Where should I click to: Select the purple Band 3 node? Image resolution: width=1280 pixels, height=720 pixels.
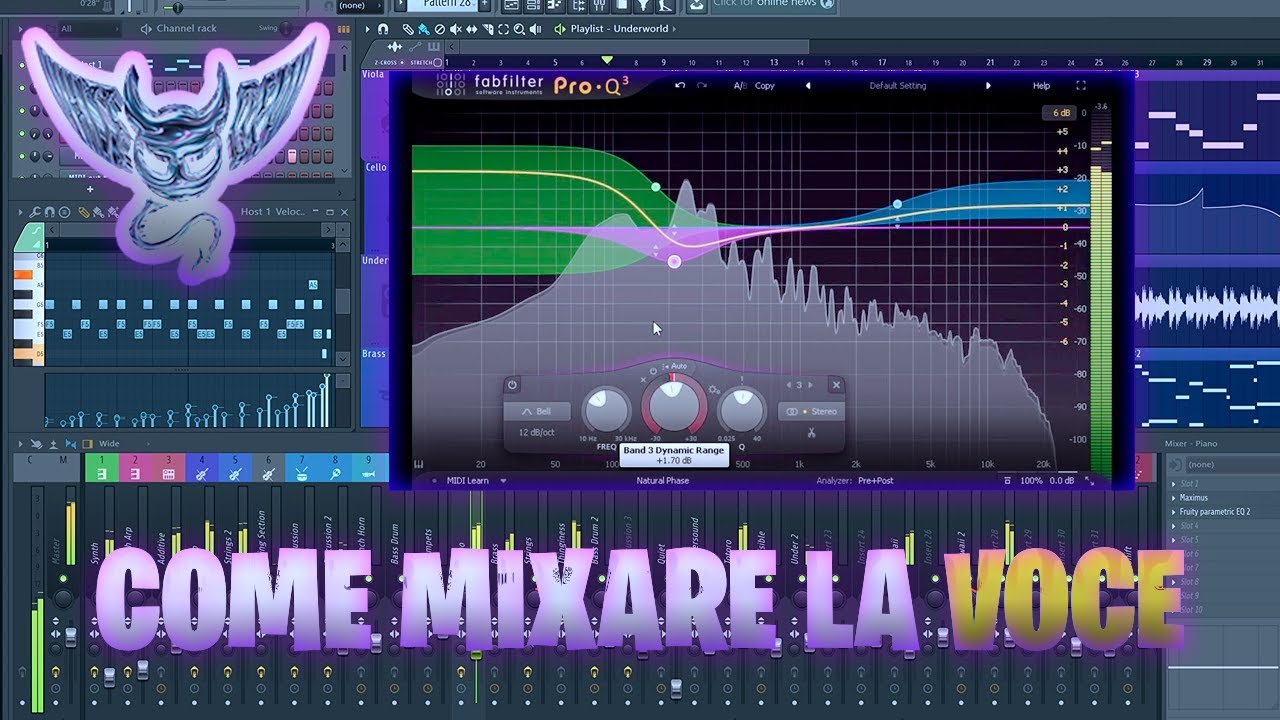pyautogui.click(x=674, y=262)
